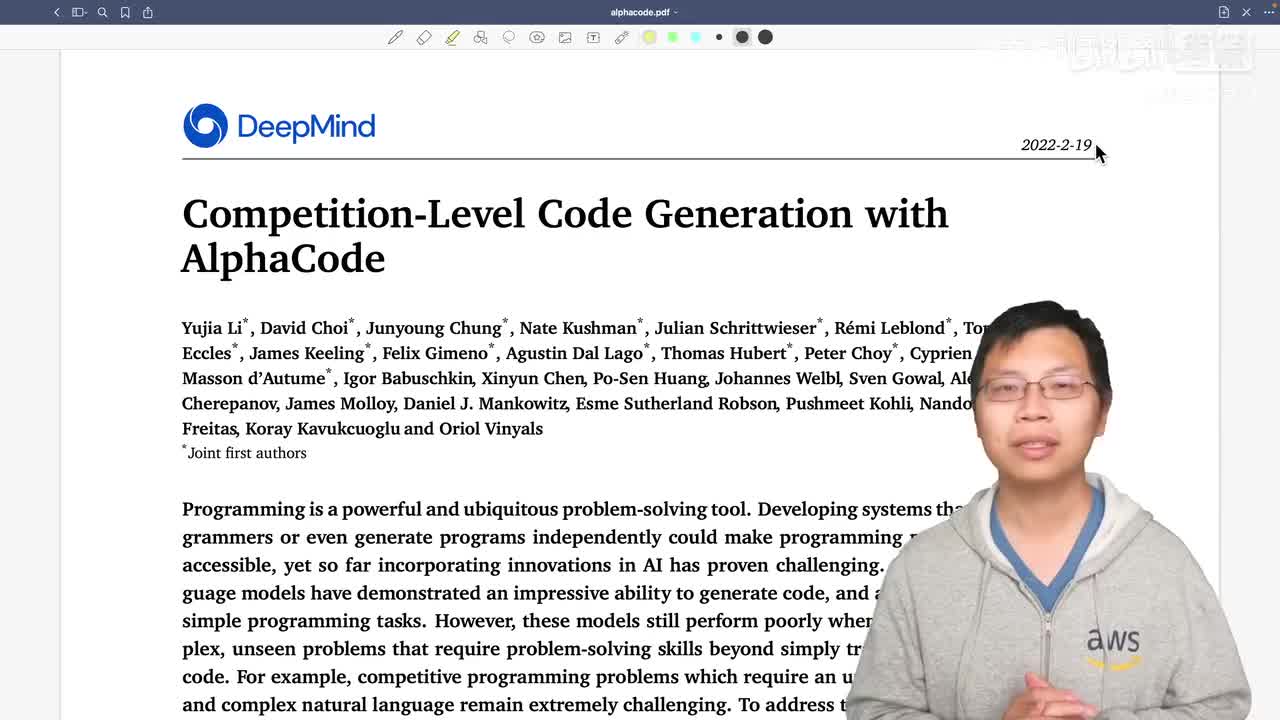Close the document with the X icon
This screenshot has width=1280, height=720.
[x=1246, y=12]
